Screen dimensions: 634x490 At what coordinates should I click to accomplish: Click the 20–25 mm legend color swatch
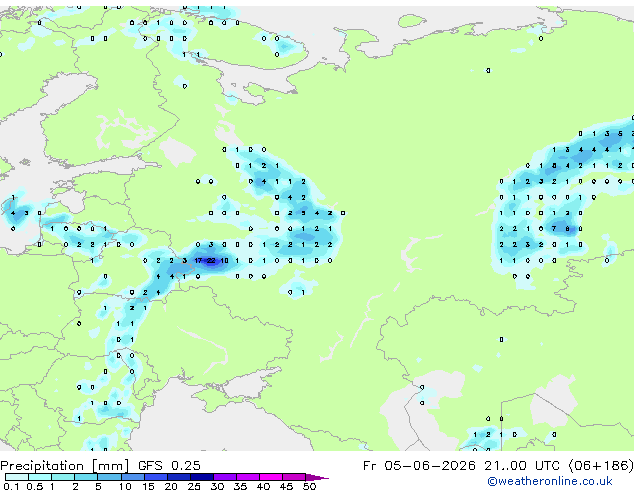[179, 477]
